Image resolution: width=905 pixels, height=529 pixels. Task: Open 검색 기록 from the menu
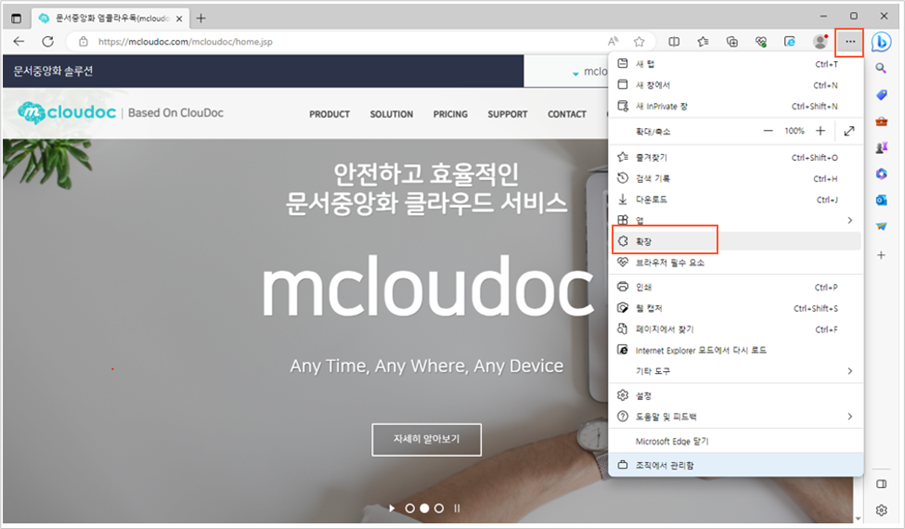pyautogui.click(x=736, y=179)
